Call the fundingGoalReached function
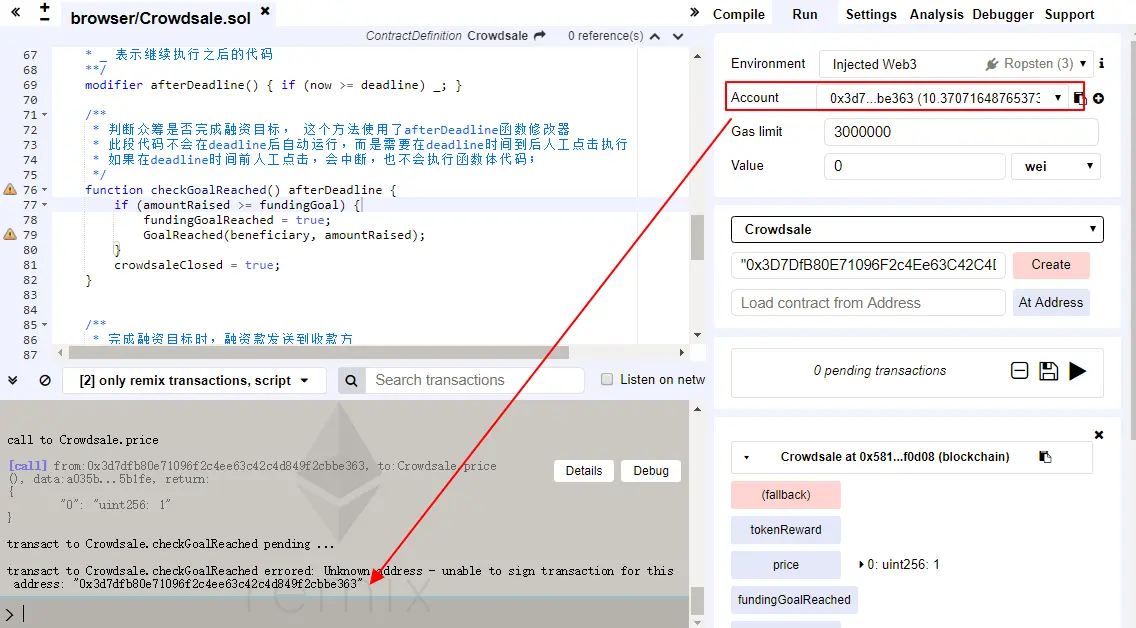Screen dimensions: 1136x628 [x=793, y=599]
